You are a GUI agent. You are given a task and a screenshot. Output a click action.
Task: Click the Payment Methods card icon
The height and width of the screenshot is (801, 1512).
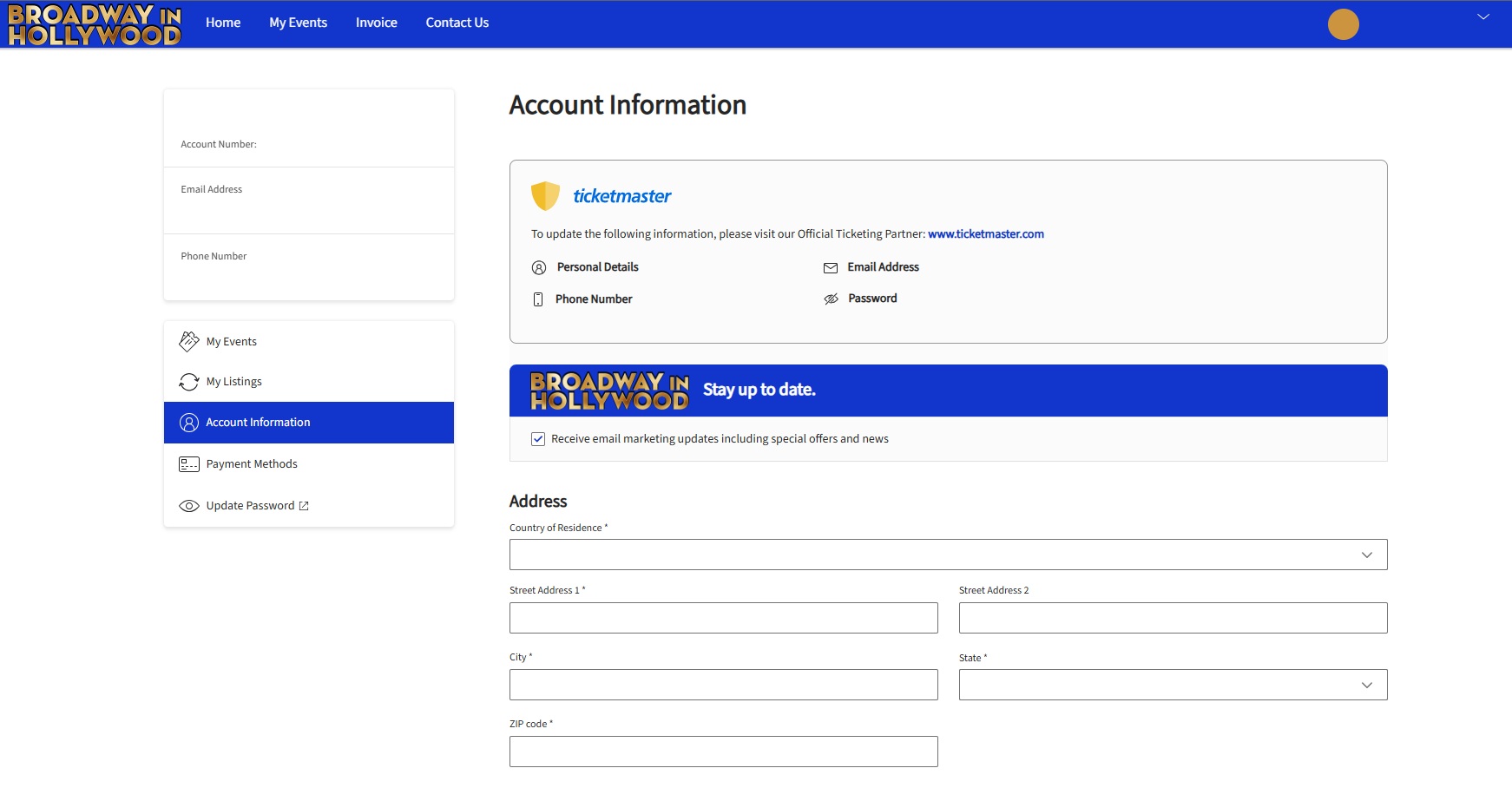[x=188, y=464]
